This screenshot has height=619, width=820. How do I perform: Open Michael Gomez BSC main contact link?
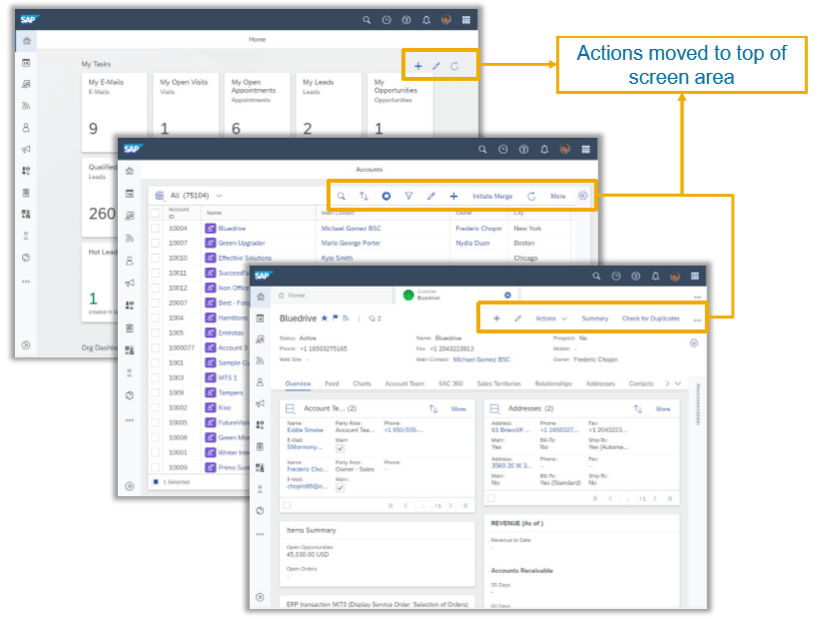[481, 360]
